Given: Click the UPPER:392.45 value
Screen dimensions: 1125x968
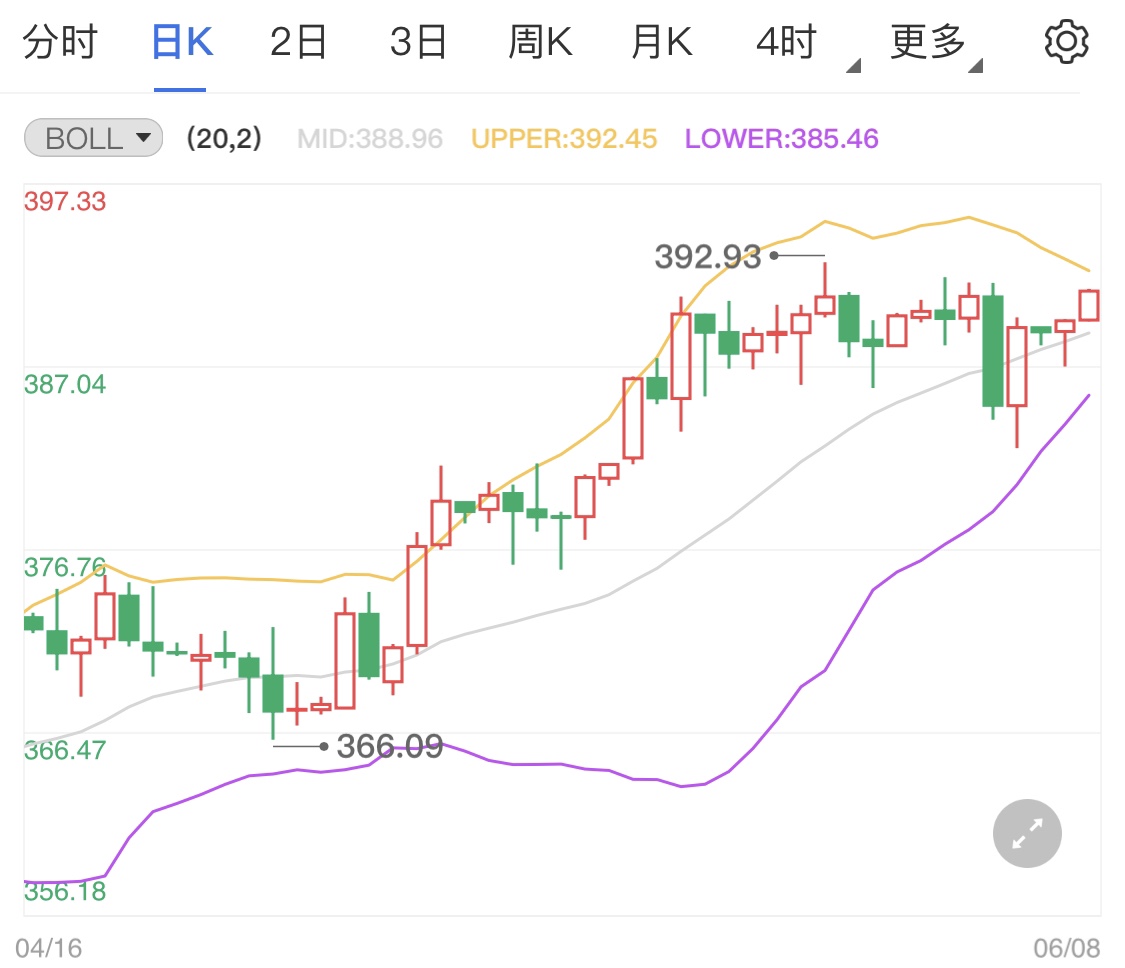Looking at the screenshot, I should pyautogui.click(x=564, y=138).
